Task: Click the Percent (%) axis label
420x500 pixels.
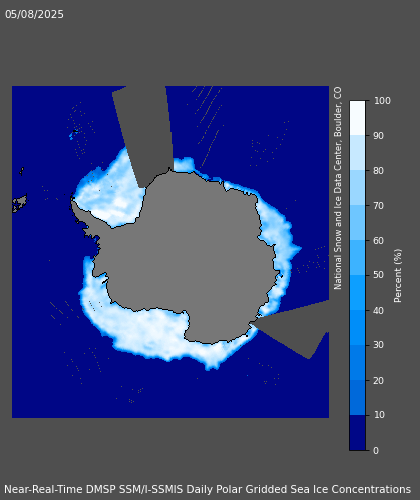Action: 398,276
